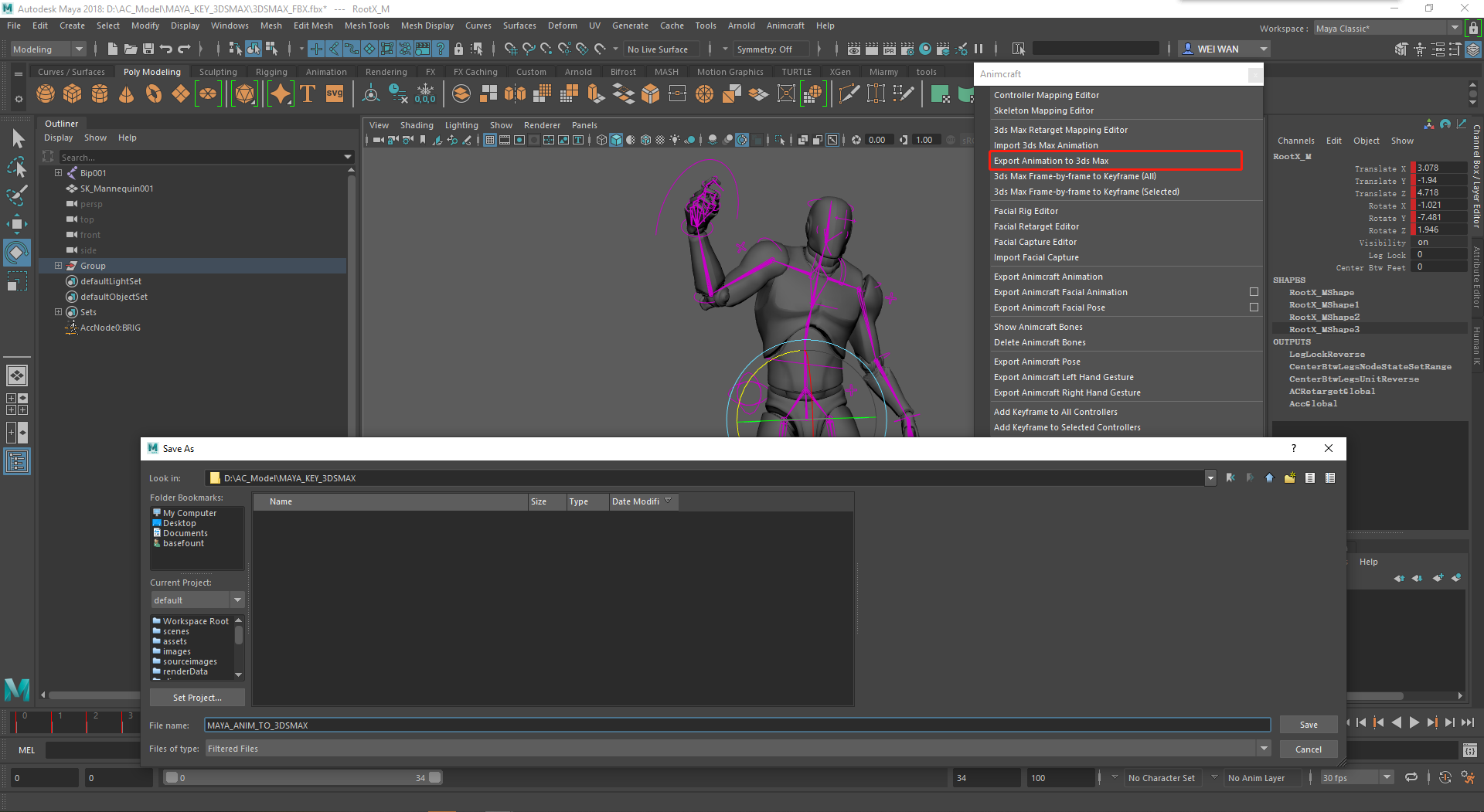The width and height of the screenshot is (1484, 812).
Task: Click the polygon cube shelf icon
Action: 73,94
